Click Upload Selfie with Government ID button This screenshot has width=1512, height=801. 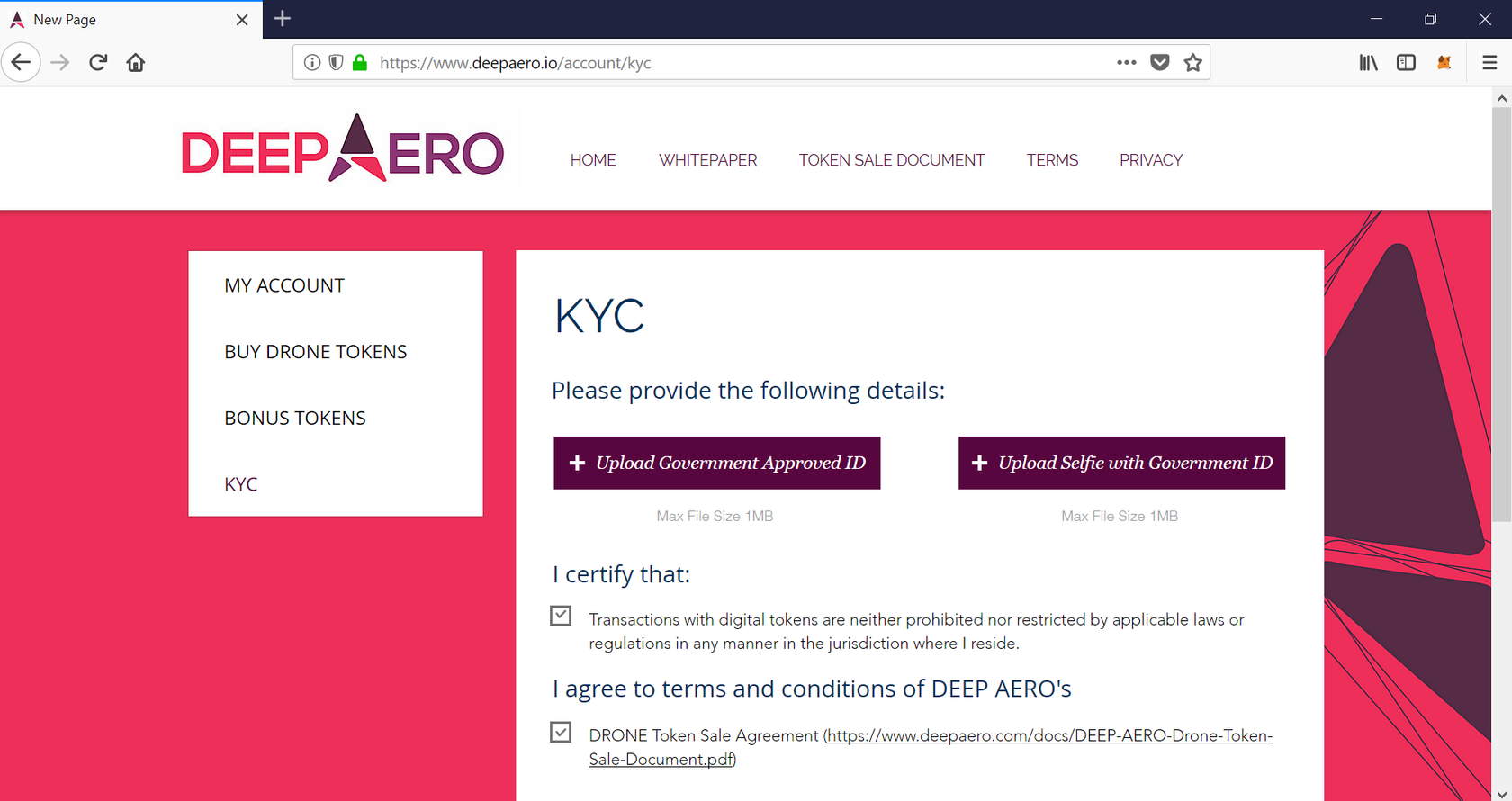click(x=1122, y=463)
